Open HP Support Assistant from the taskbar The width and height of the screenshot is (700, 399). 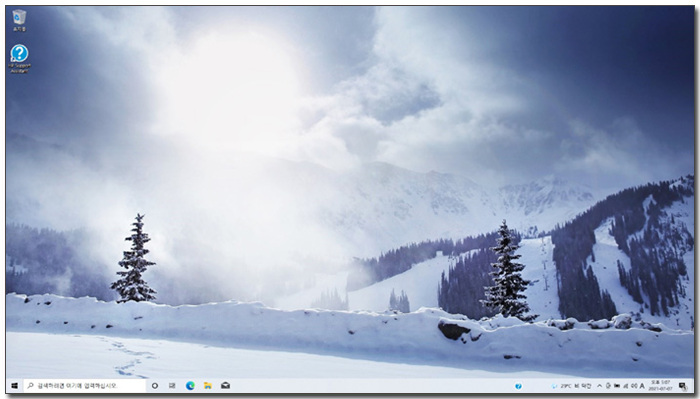tap(518, 386)
